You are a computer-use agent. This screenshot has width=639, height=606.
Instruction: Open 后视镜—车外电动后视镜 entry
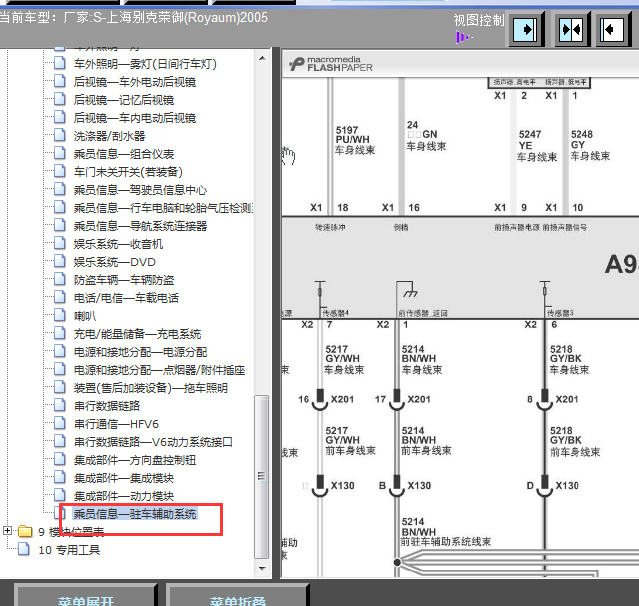coord(135,82)
